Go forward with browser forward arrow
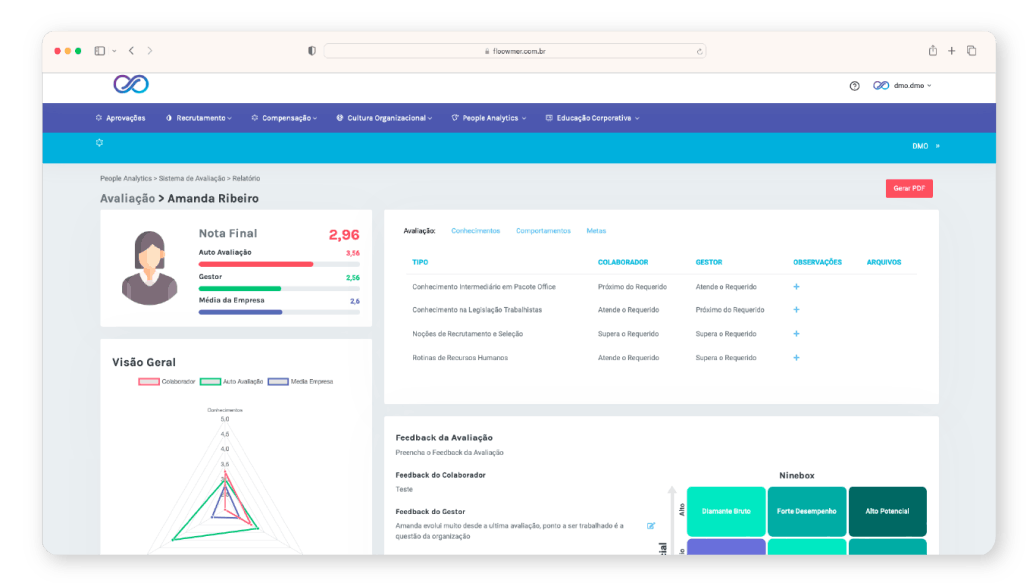1036x583 pixels. click(150, 51)
